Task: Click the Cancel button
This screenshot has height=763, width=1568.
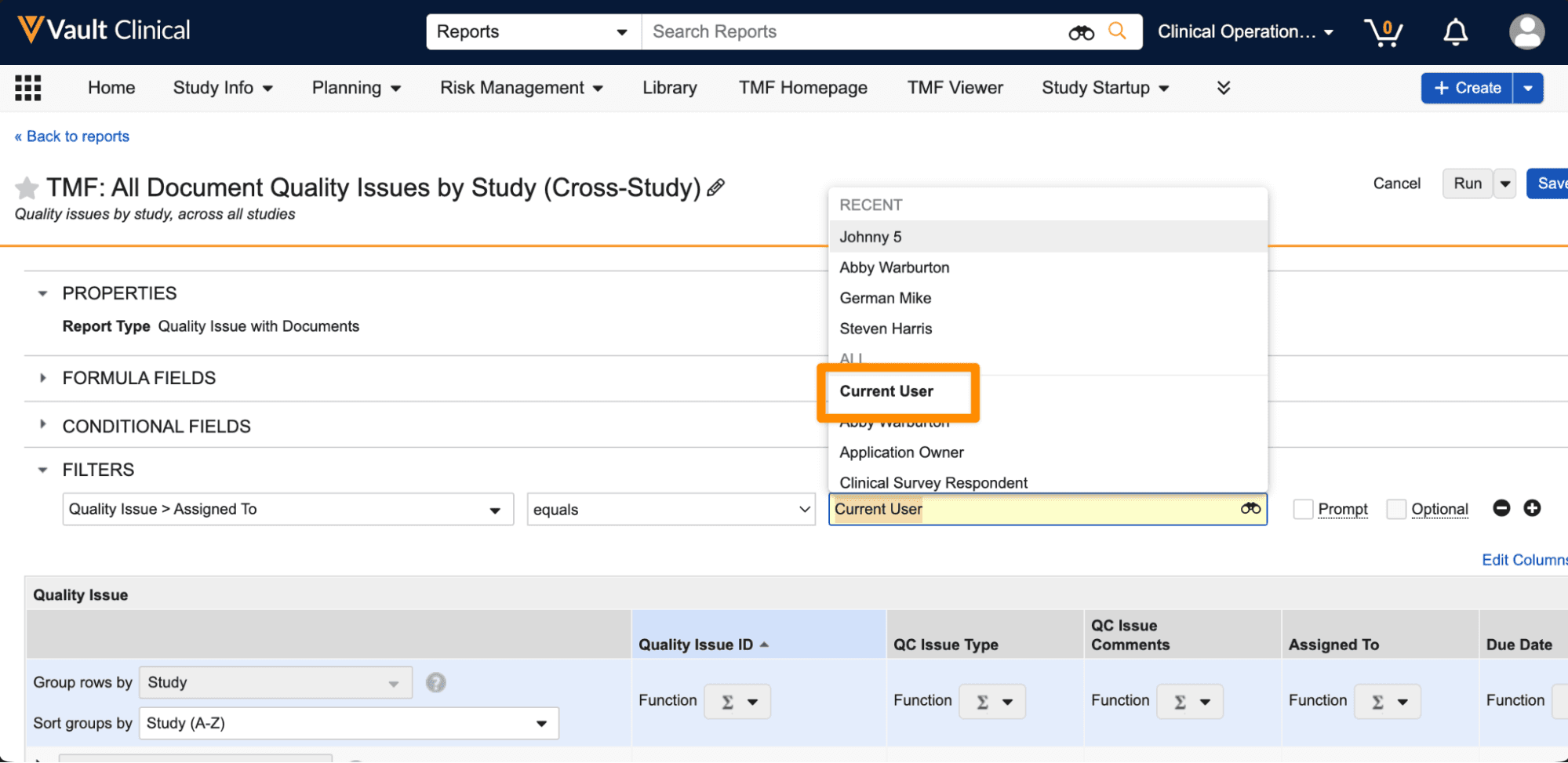Action: click(1396, 183)
